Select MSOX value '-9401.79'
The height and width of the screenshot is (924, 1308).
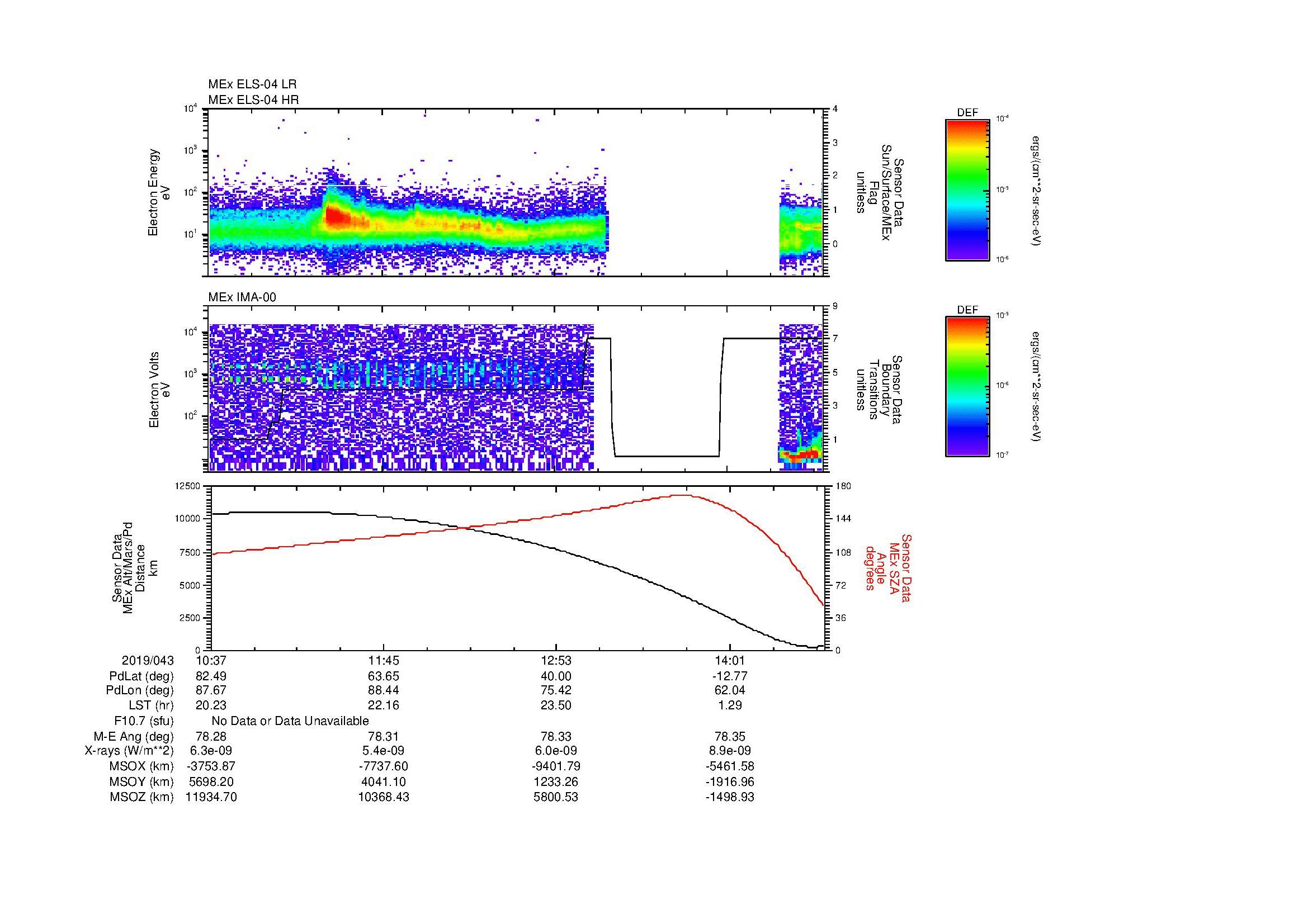coord(556,766)
